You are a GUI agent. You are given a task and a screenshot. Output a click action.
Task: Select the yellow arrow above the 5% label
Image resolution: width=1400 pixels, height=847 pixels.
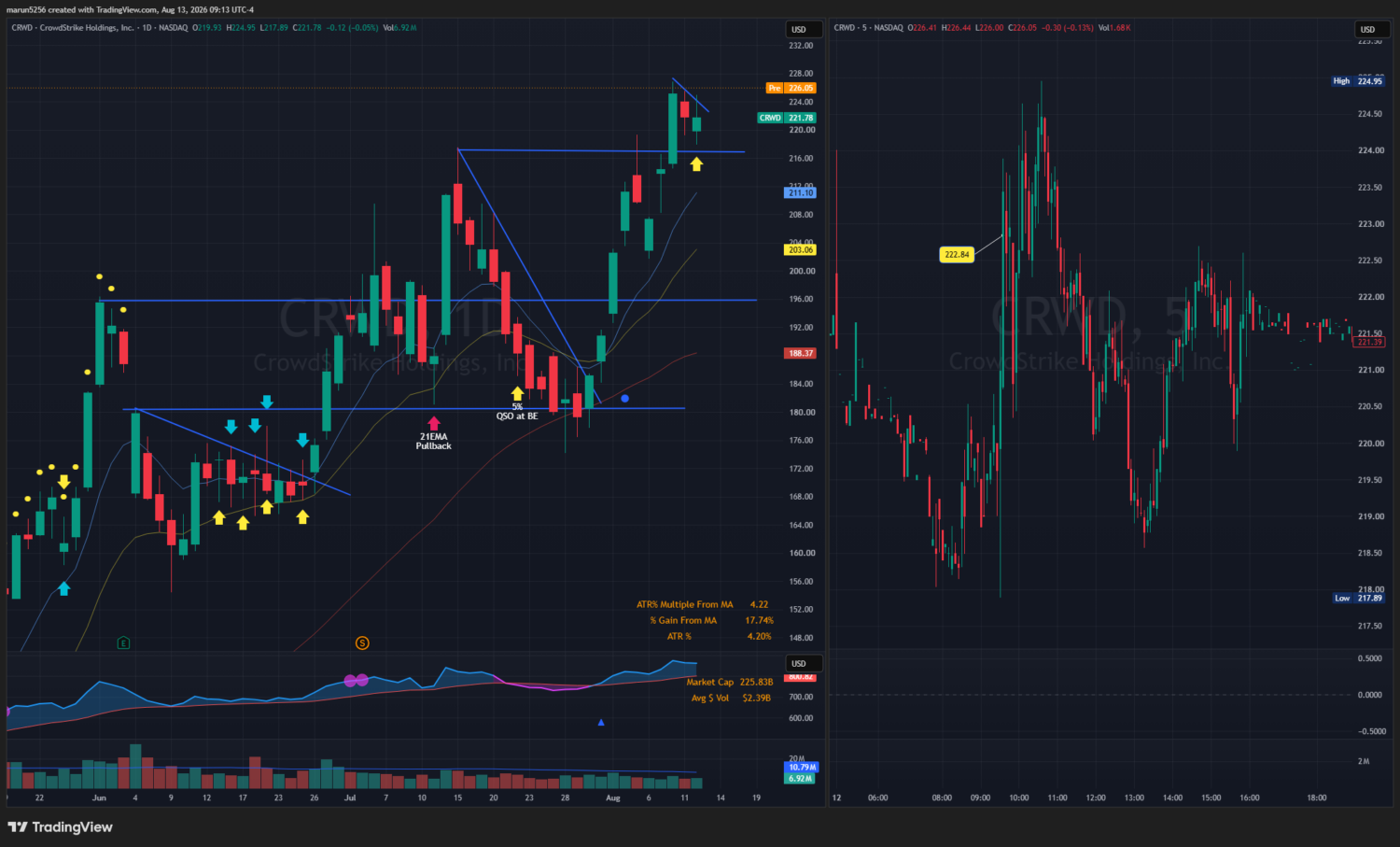(517, 394)
